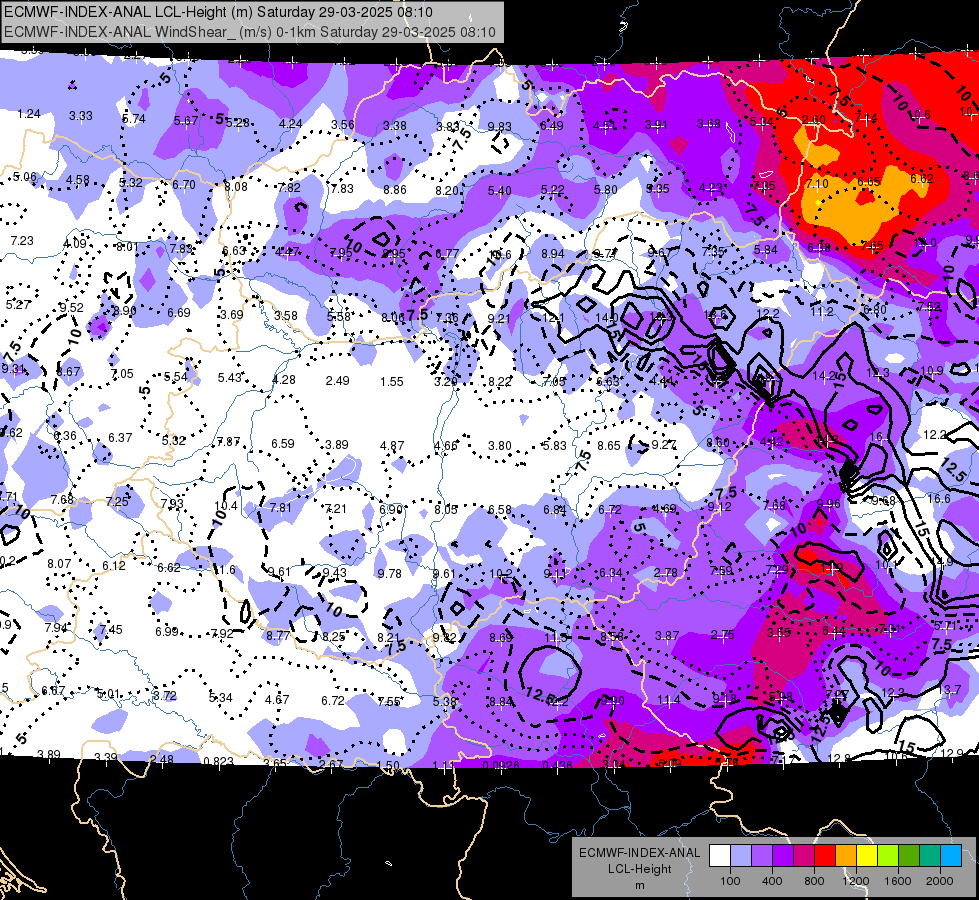Click the wind shear value 7.10
979x900 pixels.
click(x=817, y=184)
